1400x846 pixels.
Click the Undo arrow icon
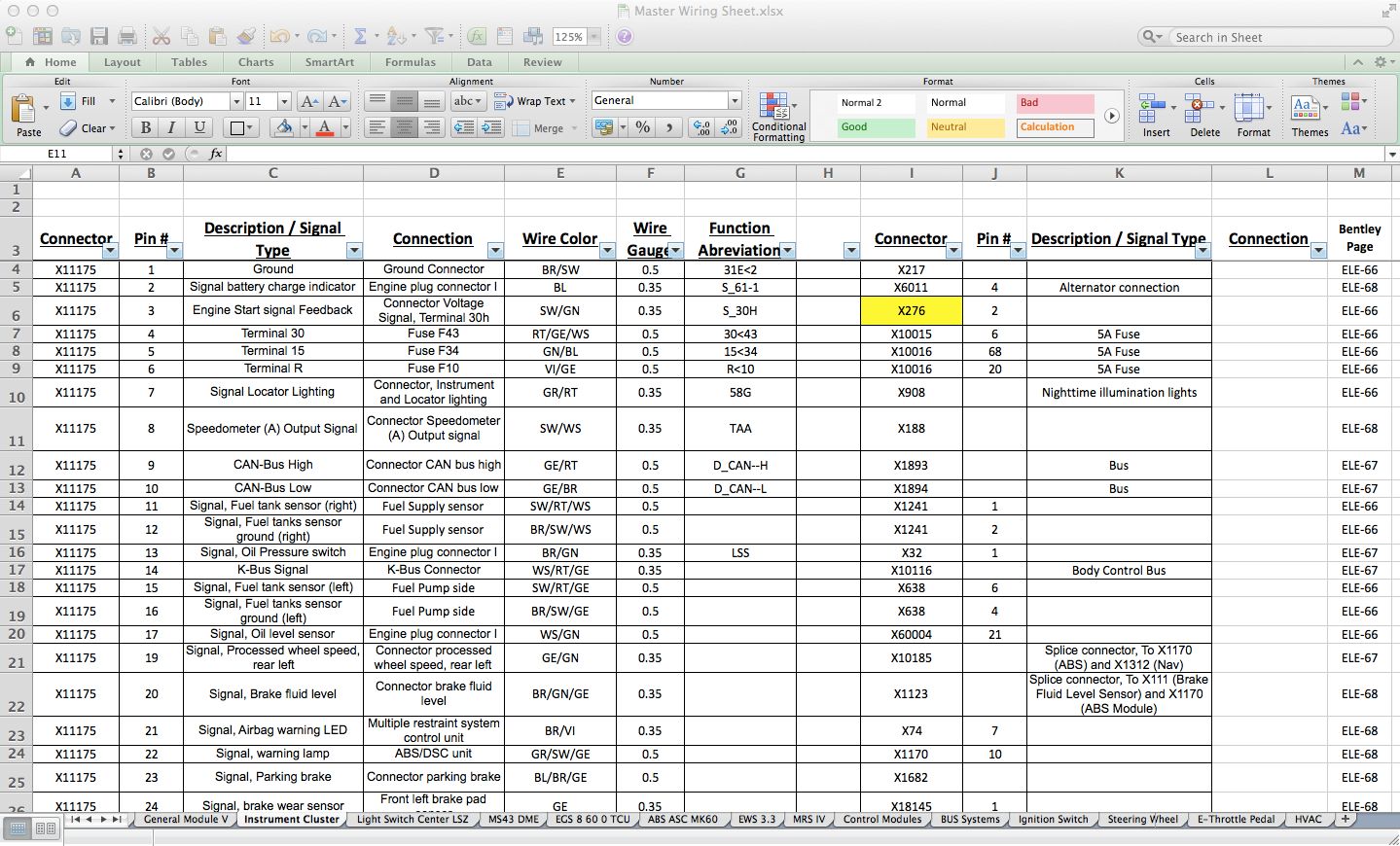click(x=279, y=36)
